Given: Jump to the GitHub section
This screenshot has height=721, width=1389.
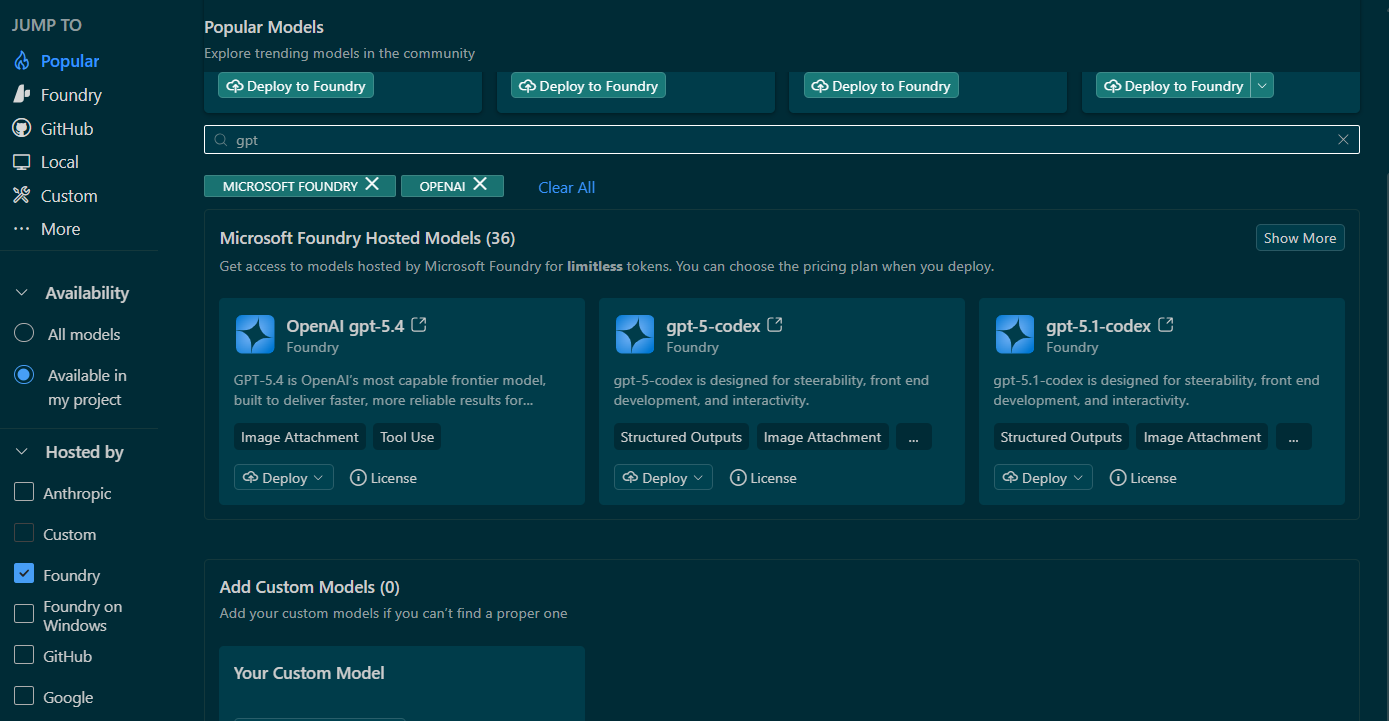Looking at the screenshot, I should click(x=67, y=129).
